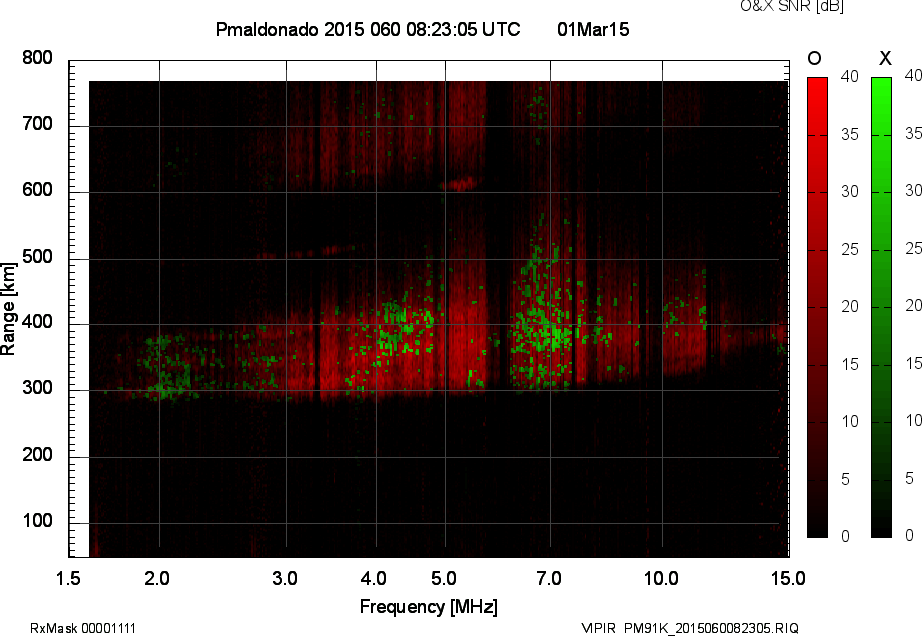This screenshot has width=922, height=636.
Task: Click the 500 range tick label
Action: click(37, 257)
